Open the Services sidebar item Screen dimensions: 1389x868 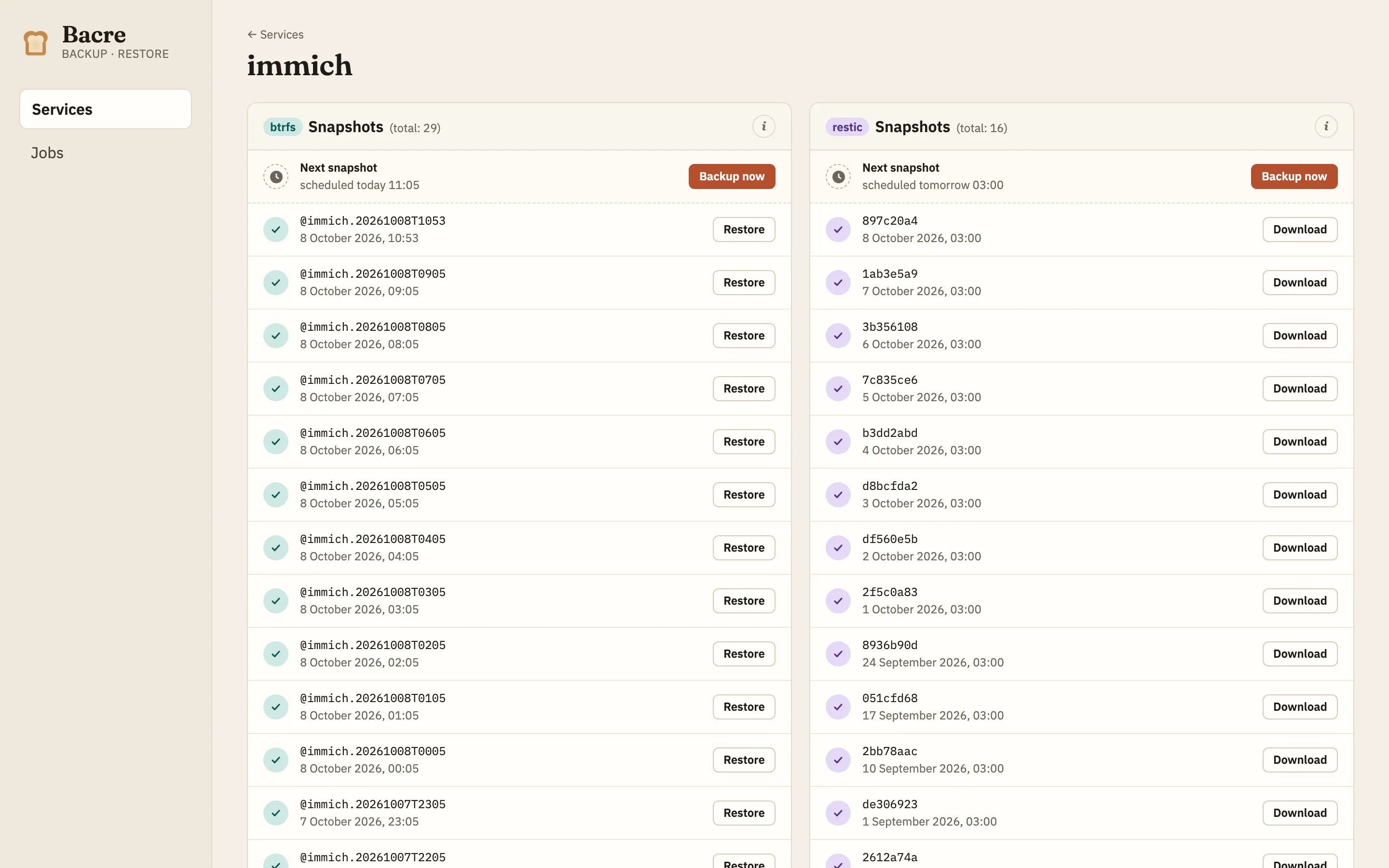(x=106, y=109)
